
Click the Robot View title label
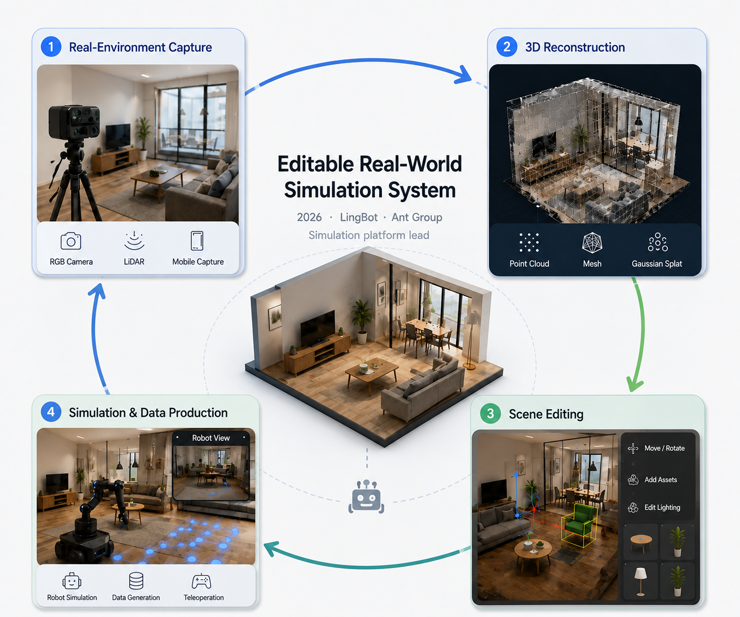(x=211, y=438)
